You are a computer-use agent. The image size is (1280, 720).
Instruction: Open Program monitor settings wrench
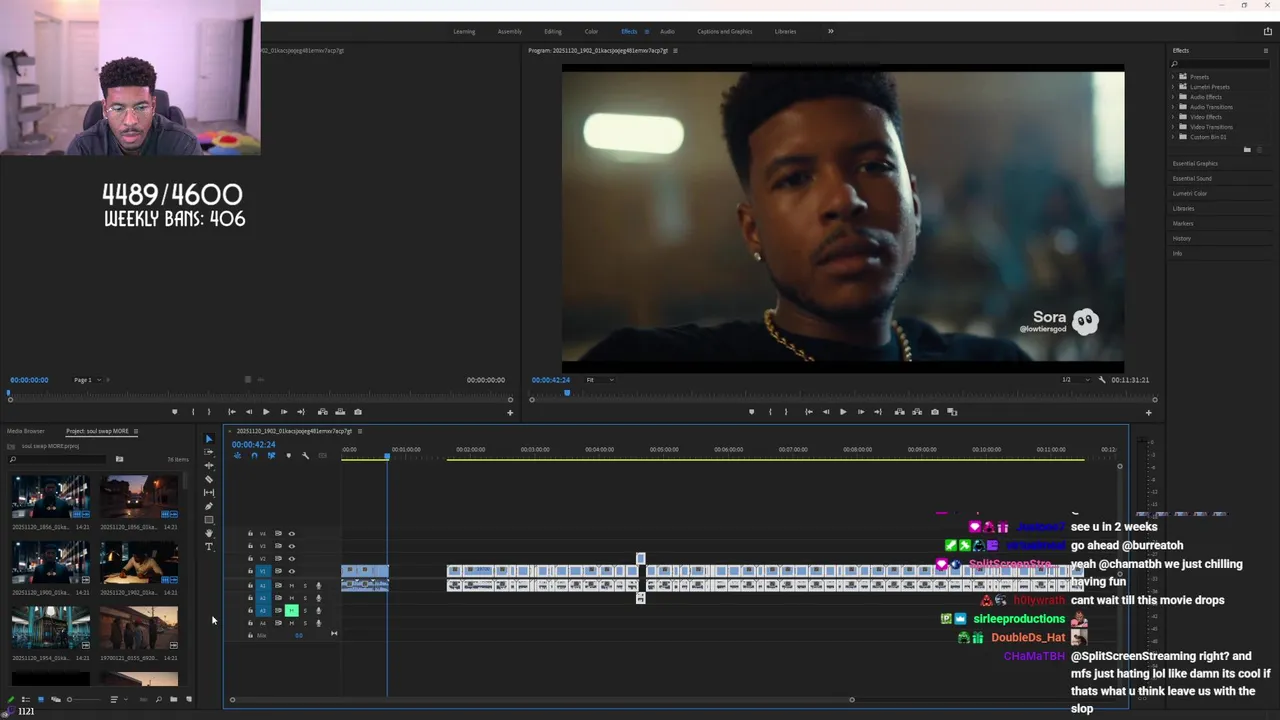[x=1102, y=380]
